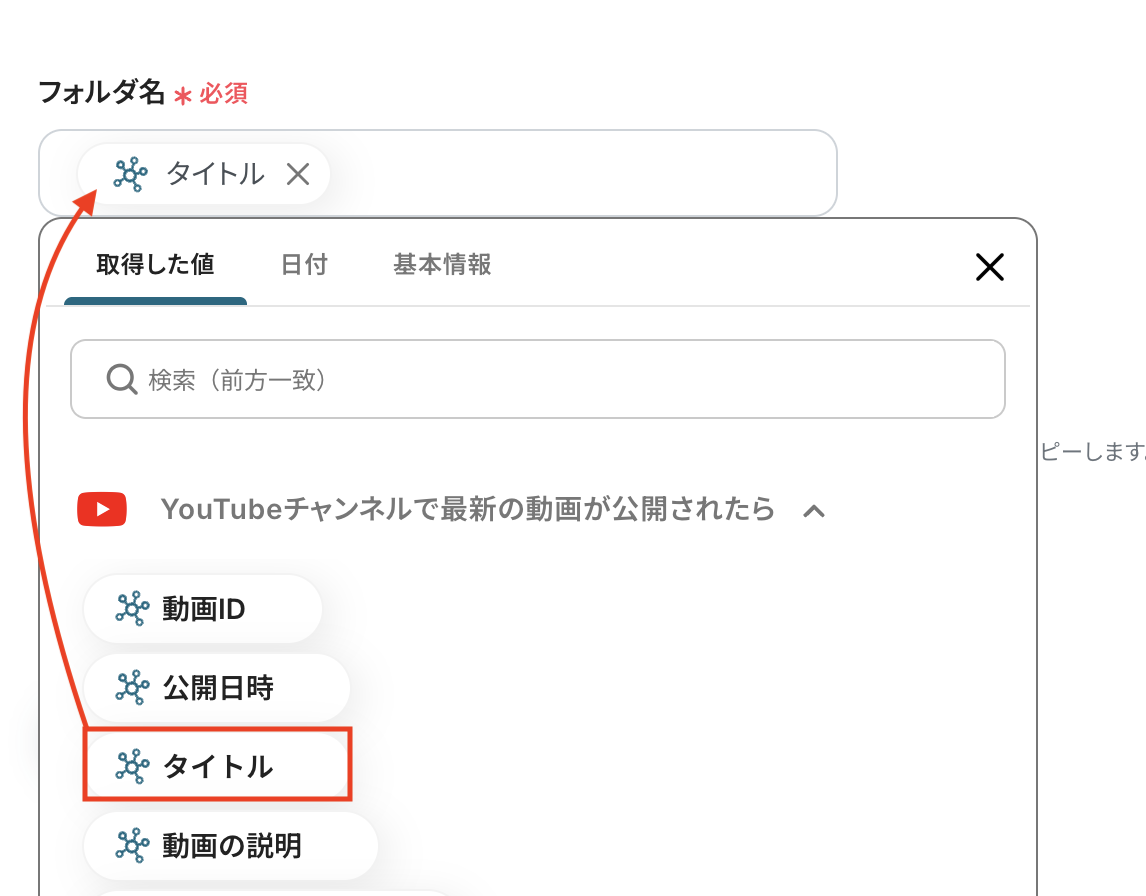Choose the タイトル value in the list
Viewport: 1146px width, 896px height.
(x=217, y=767)
